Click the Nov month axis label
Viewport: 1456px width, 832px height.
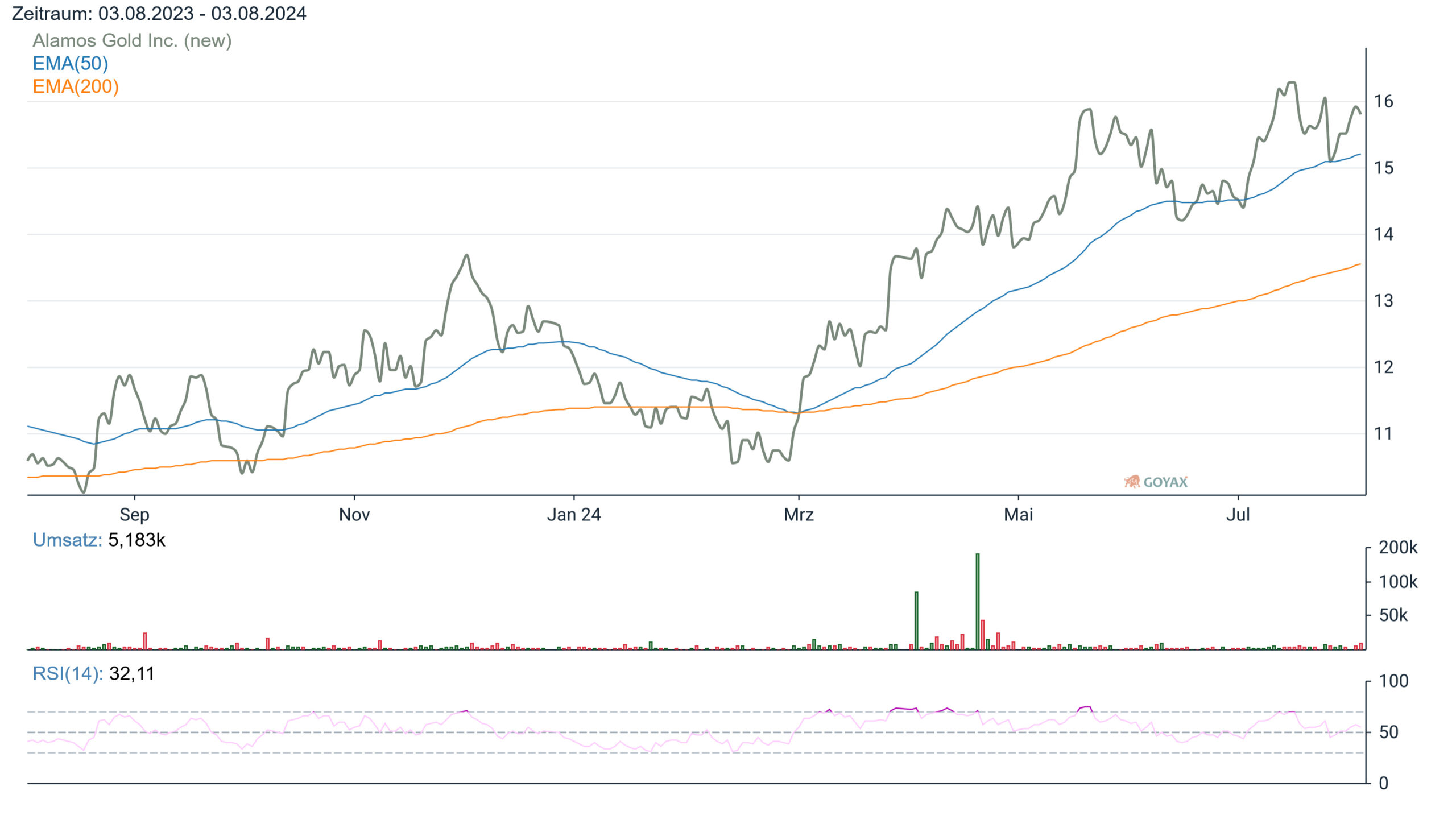click(x=354, y=515)
